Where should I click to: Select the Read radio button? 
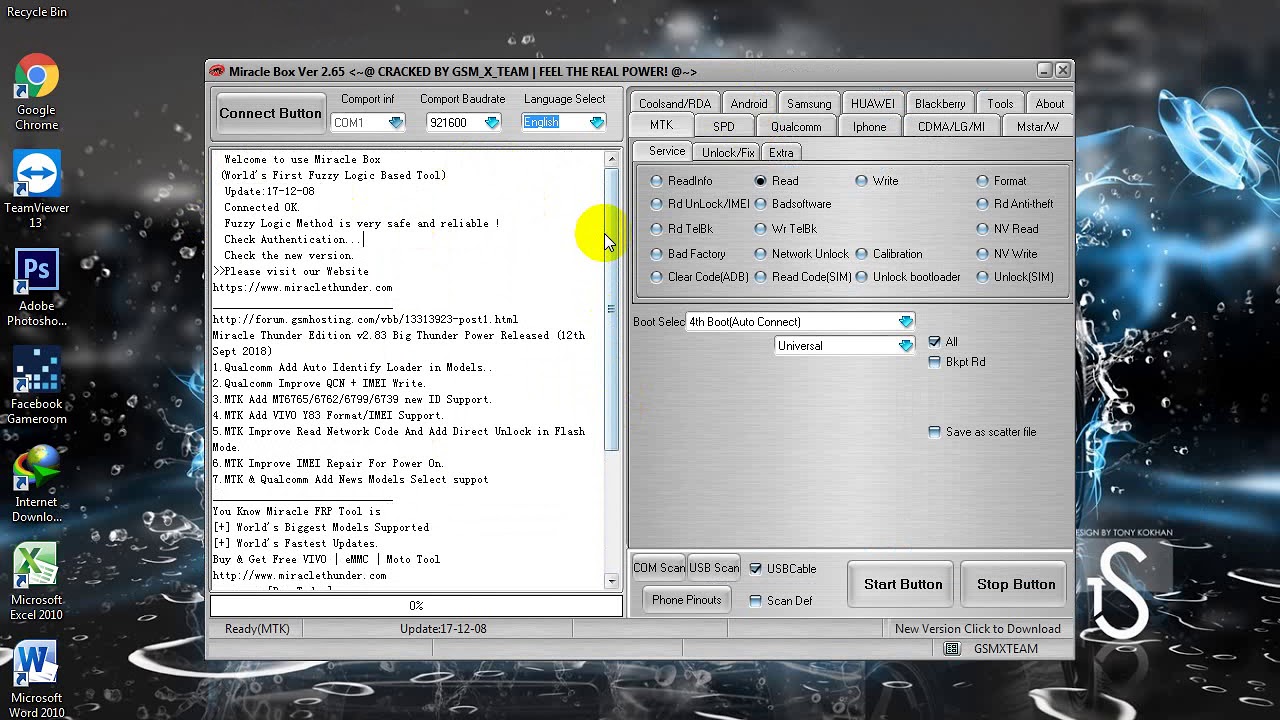[777, 181]
